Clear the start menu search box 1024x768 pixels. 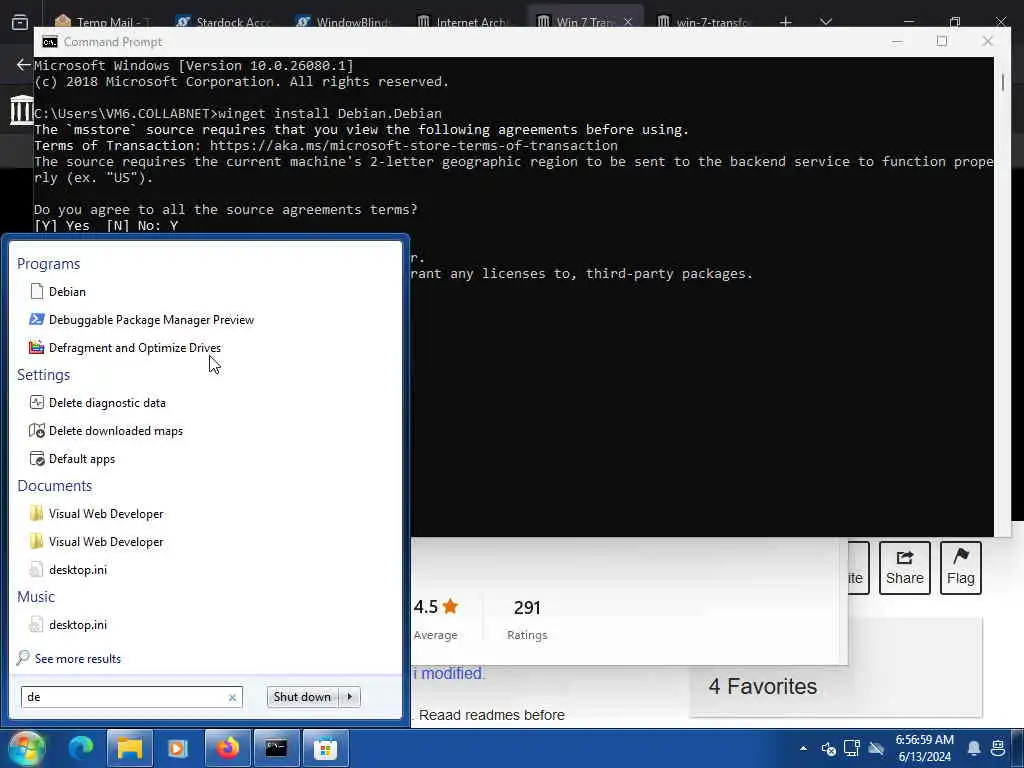(x=232, y=697)
